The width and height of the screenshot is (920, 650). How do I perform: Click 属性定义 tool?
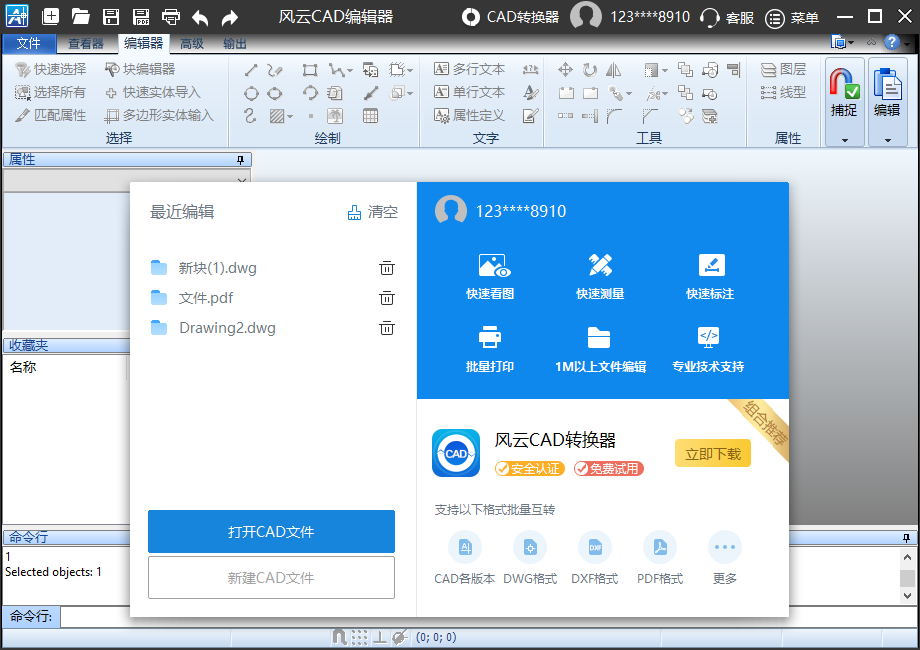click(469, 115)
